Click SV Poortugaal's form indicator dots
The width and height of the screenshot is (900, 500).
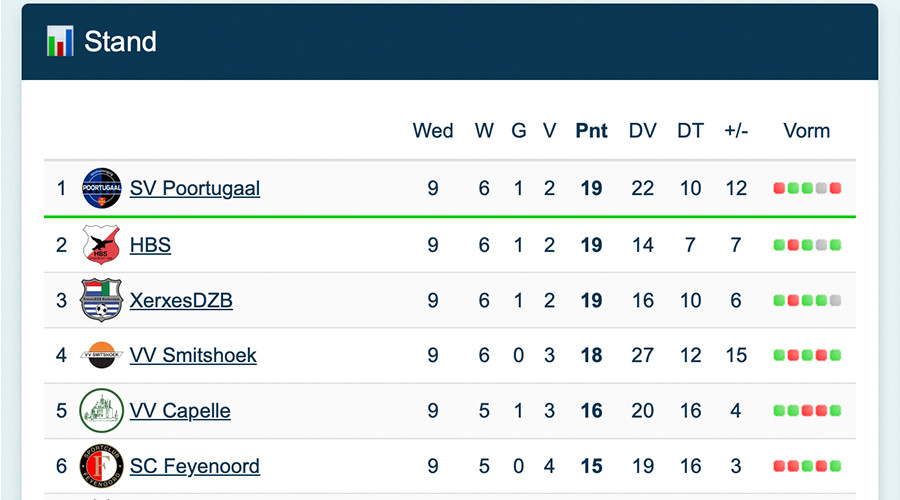coord(807,188)
